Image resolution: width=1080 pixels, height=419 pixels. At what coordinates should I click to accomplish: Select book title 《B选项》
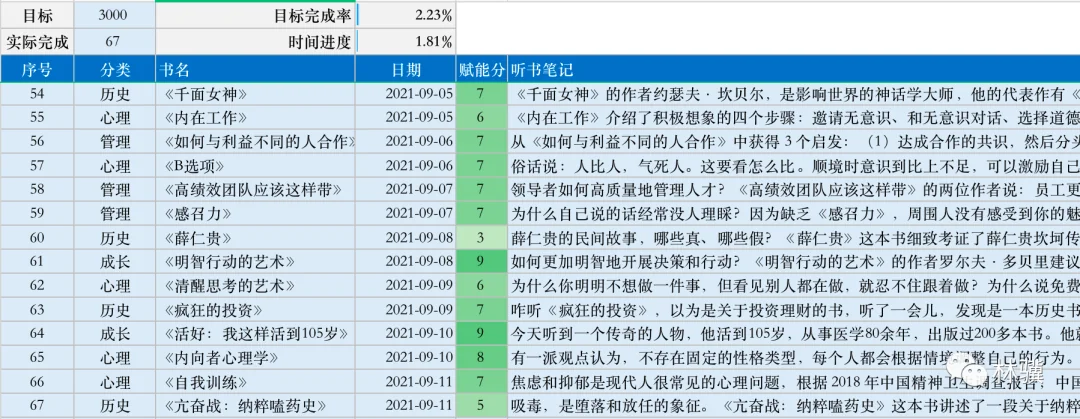click(x=194, y=166)
